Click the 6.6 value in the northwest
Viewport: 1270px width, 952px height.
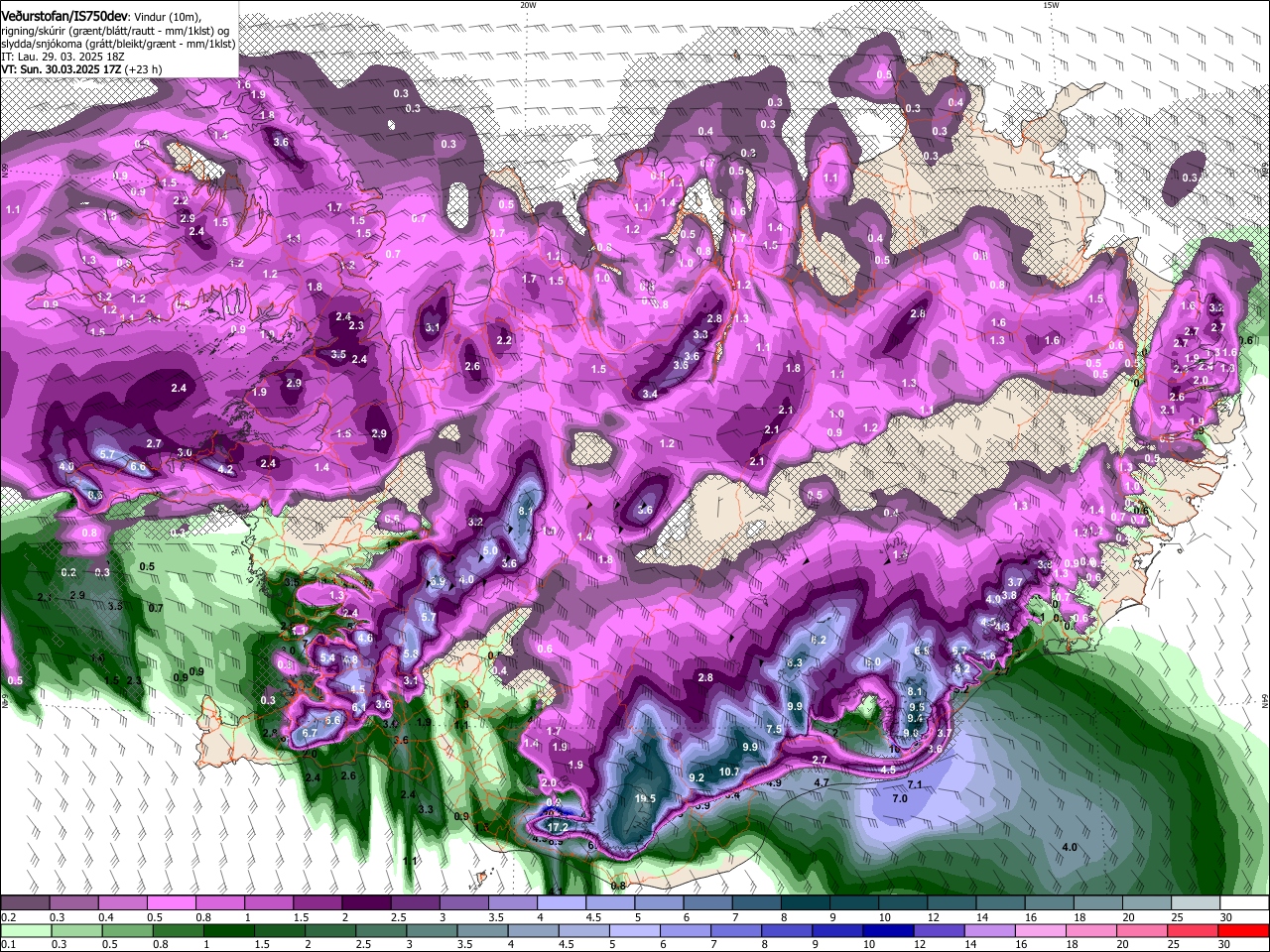pos(138,466)
